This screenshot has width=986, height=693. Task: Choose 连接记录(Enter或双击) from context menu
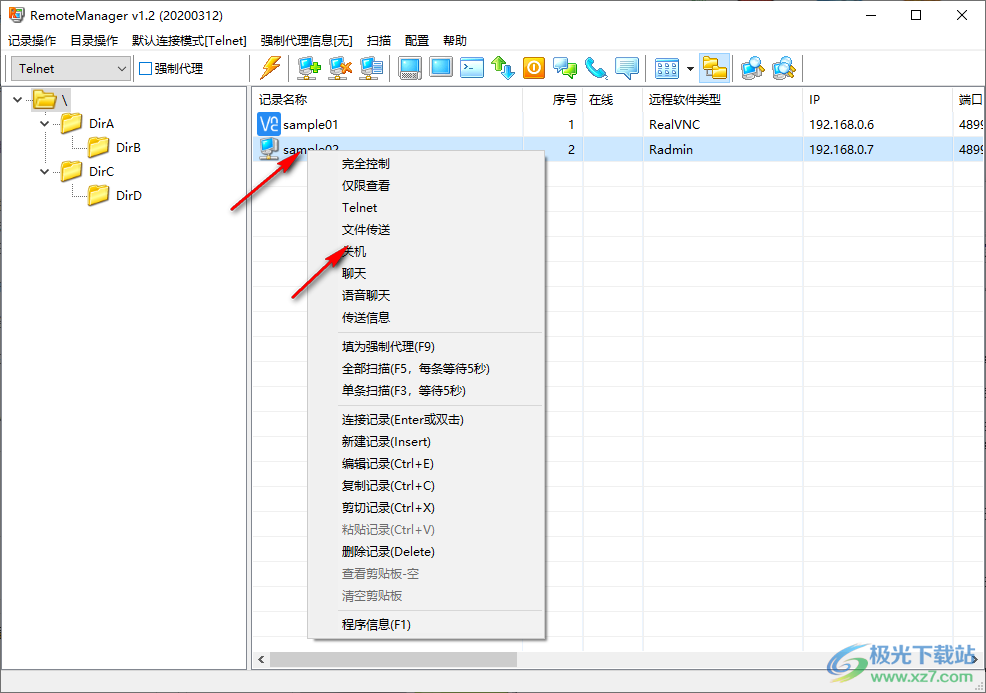click(x=426, y=419)
